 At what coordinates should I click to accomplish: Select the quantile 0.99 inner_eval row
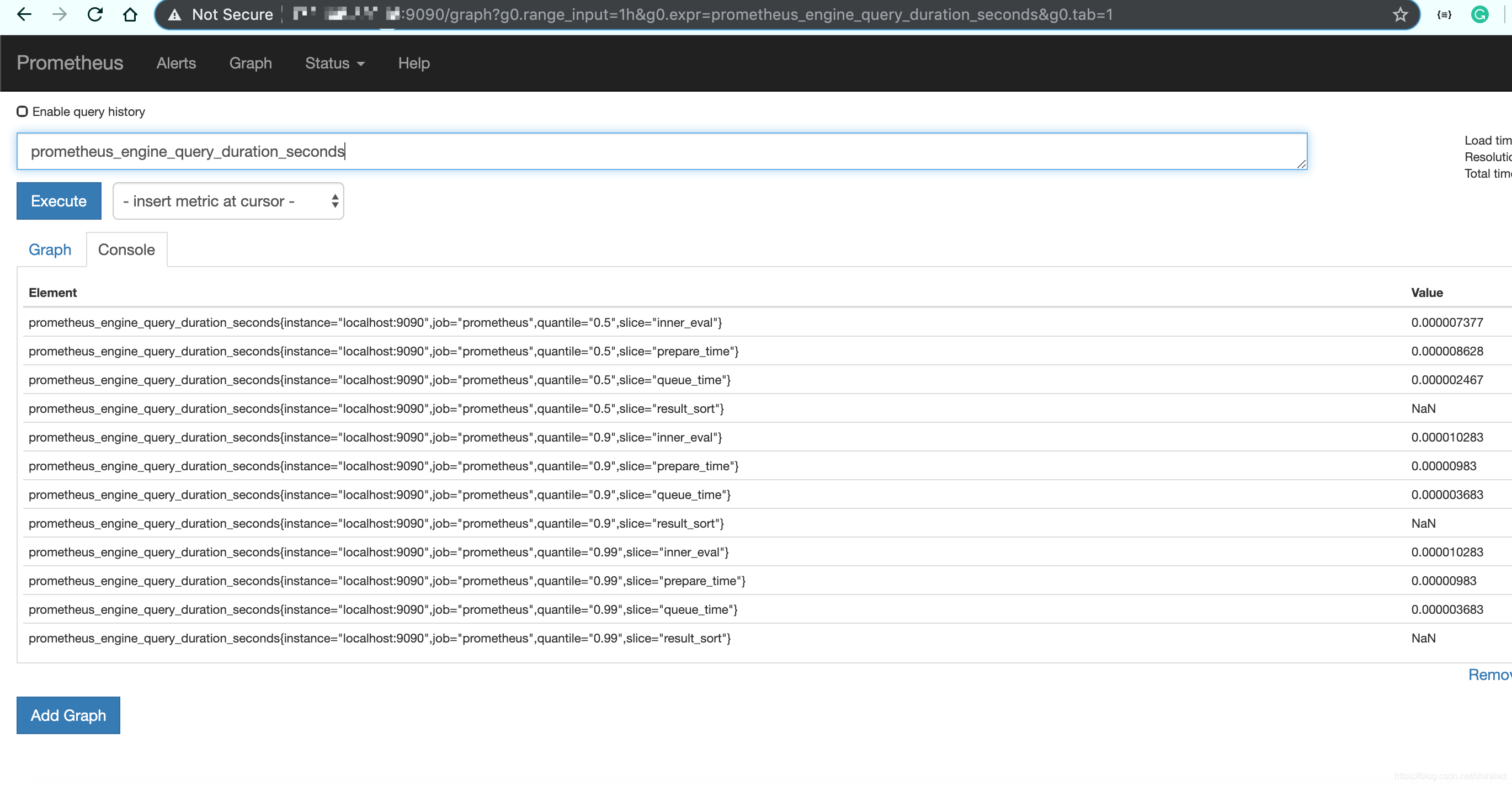[x=768, y=553]
